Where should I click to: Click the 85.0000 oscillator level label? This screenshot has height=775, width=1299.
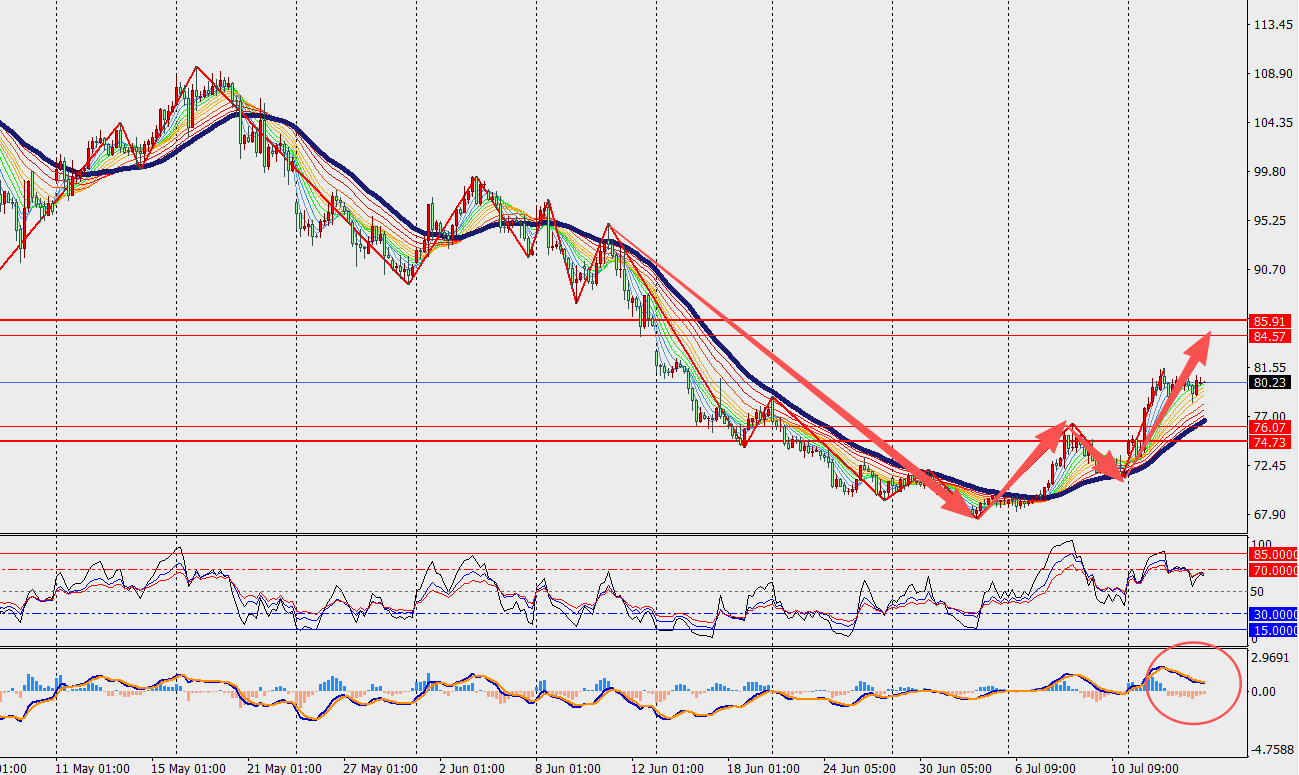tap(1273, 554)
